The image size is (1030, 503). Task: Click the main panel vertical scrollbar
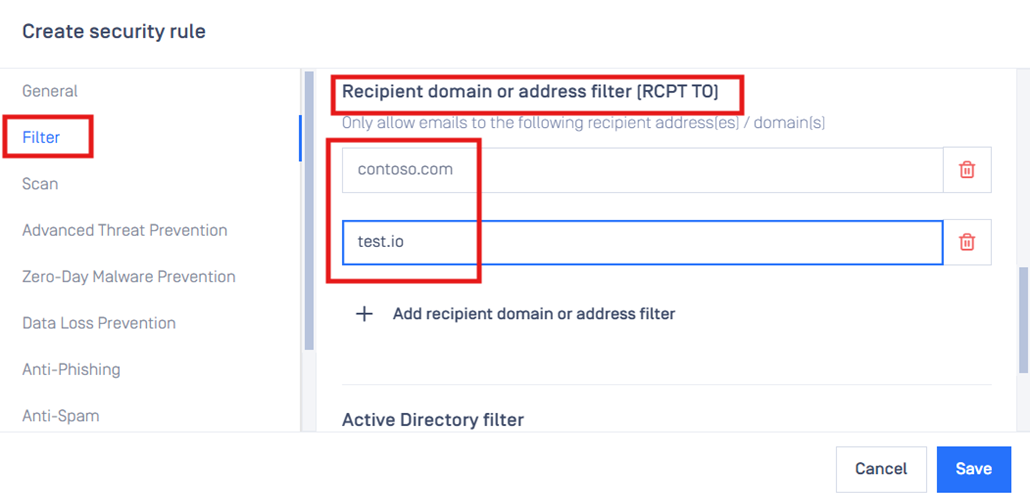click(x=1023, y=320)
